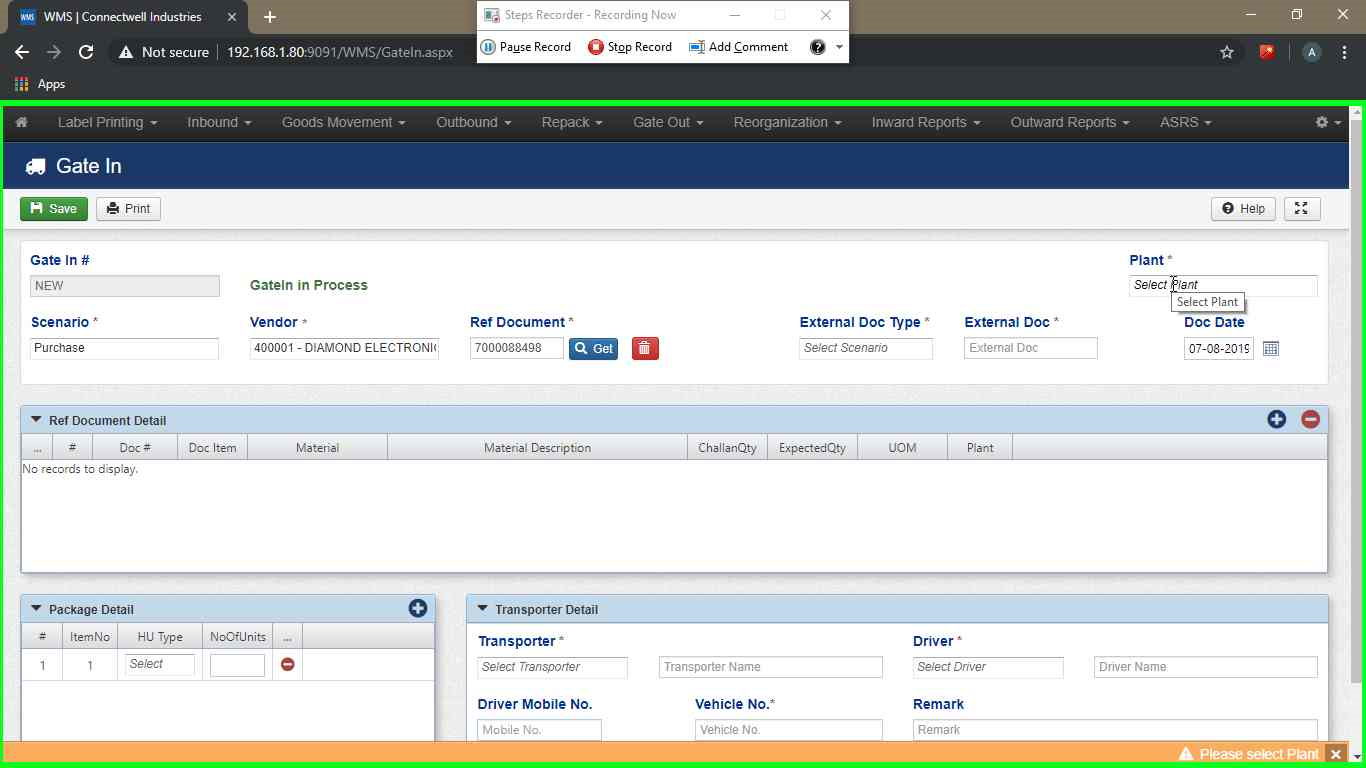The width and height of the screenshot is (1366, 768).
Task: Dismiss the 'Please select Plant' warning
Action: 1335,754
